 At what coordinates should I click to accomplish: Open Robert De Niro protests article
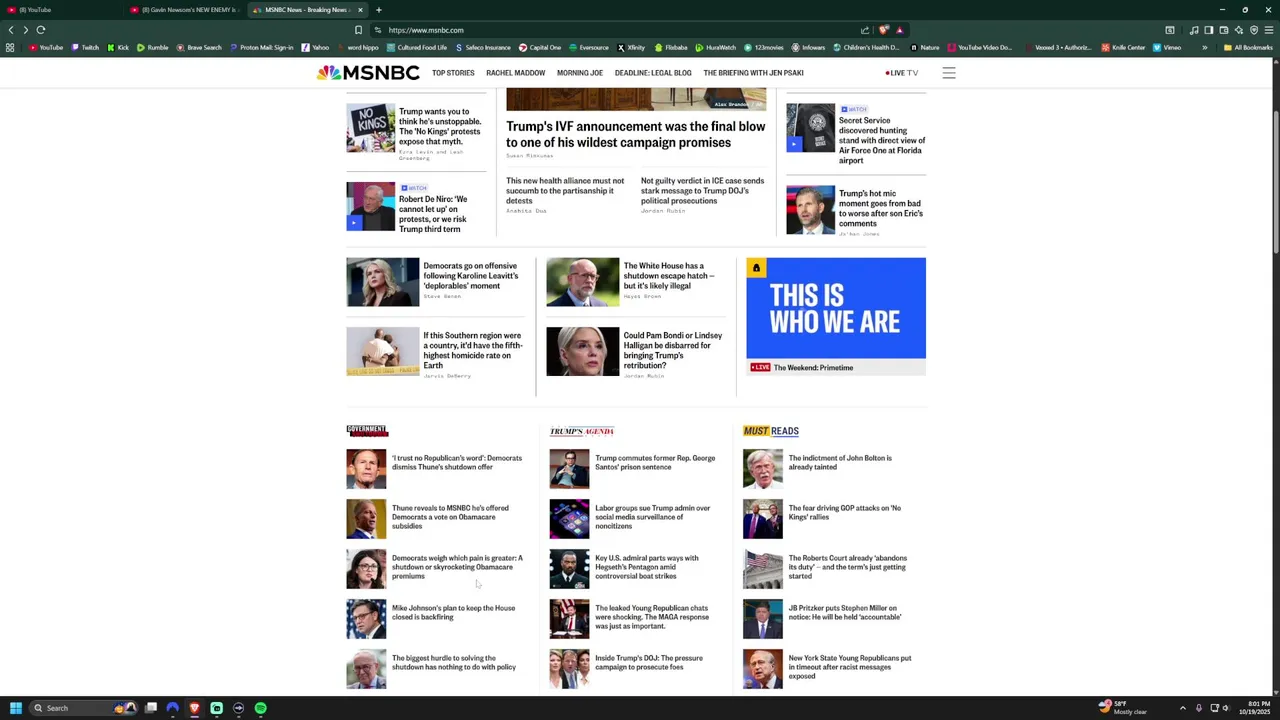(x=433, y=214)
